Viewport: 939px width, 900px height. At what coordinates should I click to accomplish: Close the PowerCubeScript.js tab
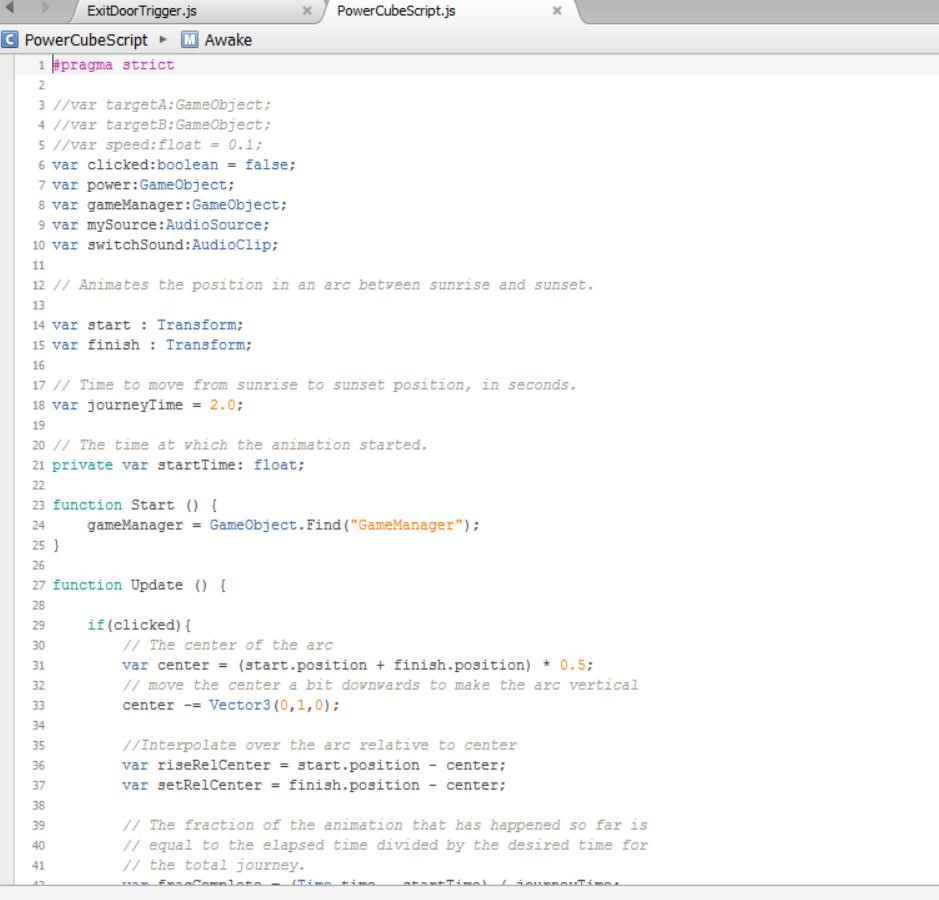557,11
